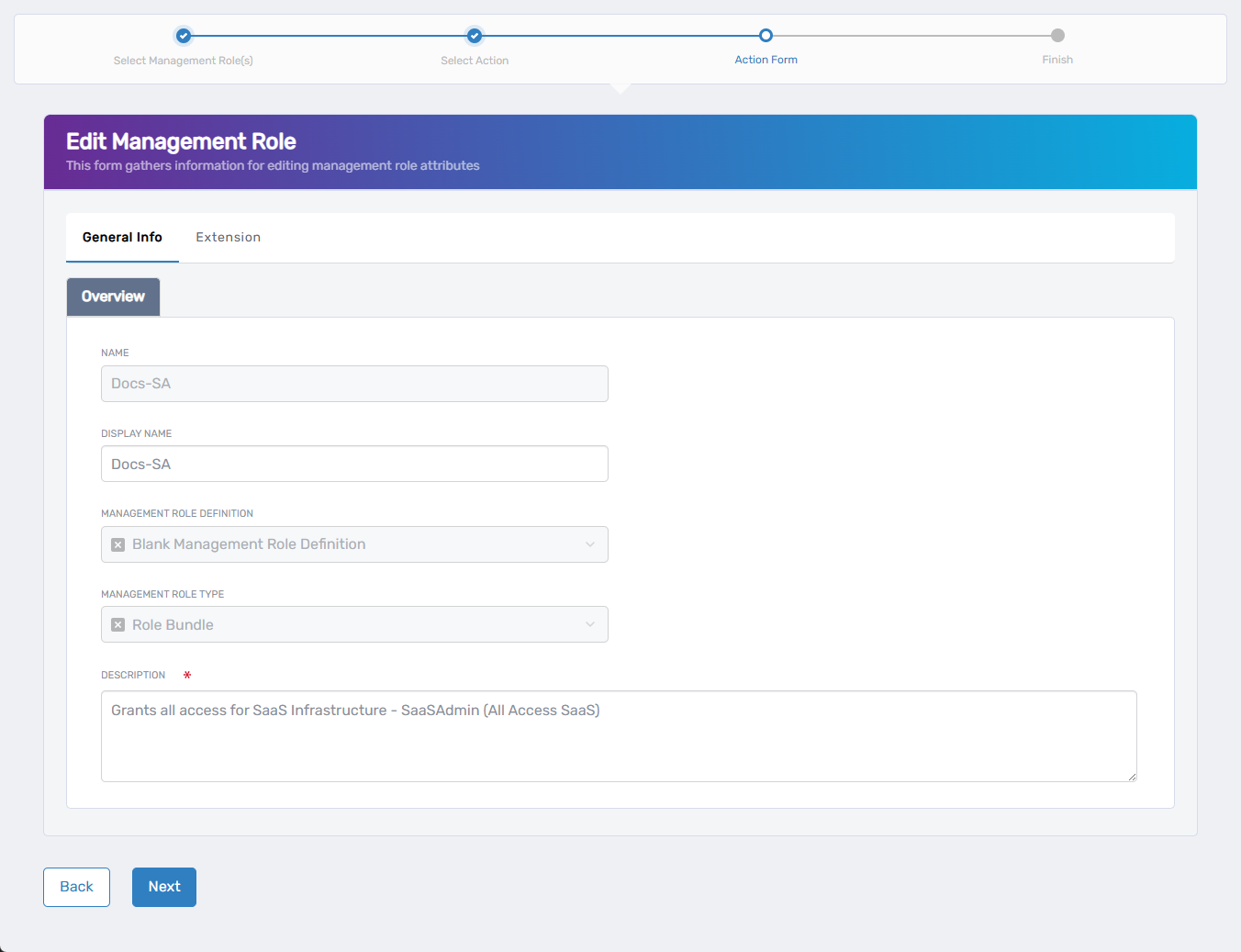Click the Back button
1241x952 pixels.
tap(76, 886)
